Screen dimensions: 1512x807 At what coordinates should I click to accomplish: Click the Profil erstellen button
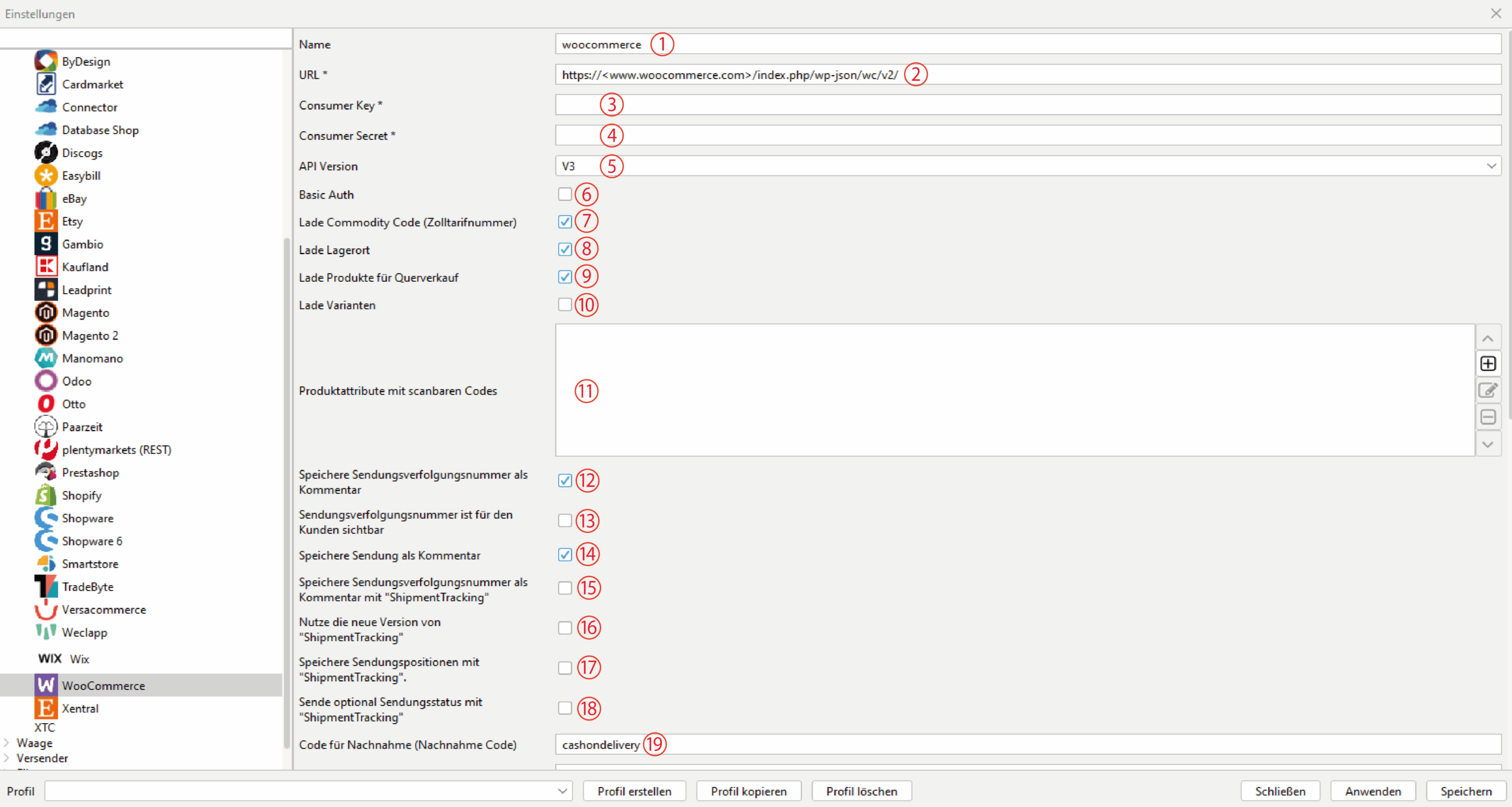634,791
